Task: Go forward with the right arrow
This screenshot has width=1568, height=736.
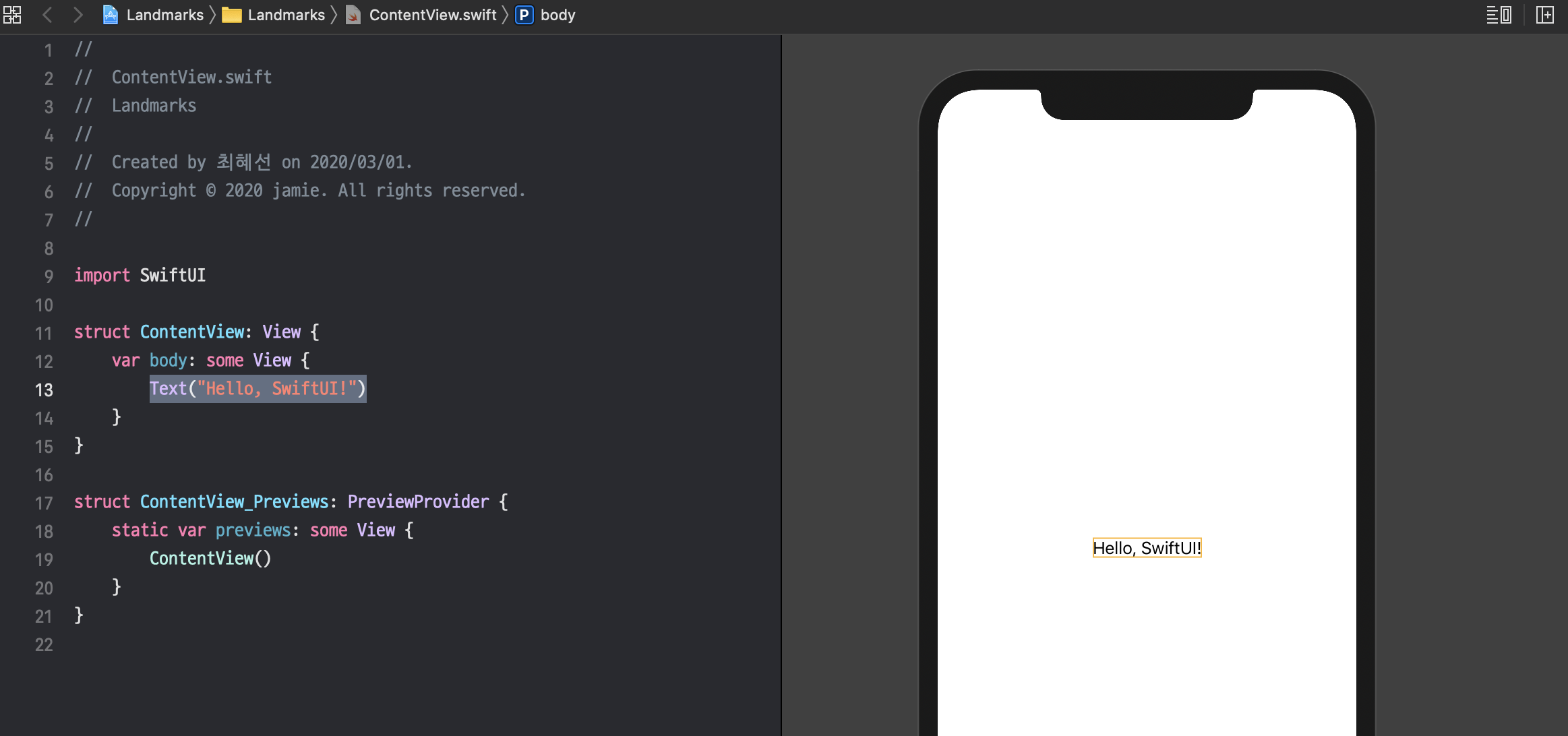Action: click(x=78, y=15)
